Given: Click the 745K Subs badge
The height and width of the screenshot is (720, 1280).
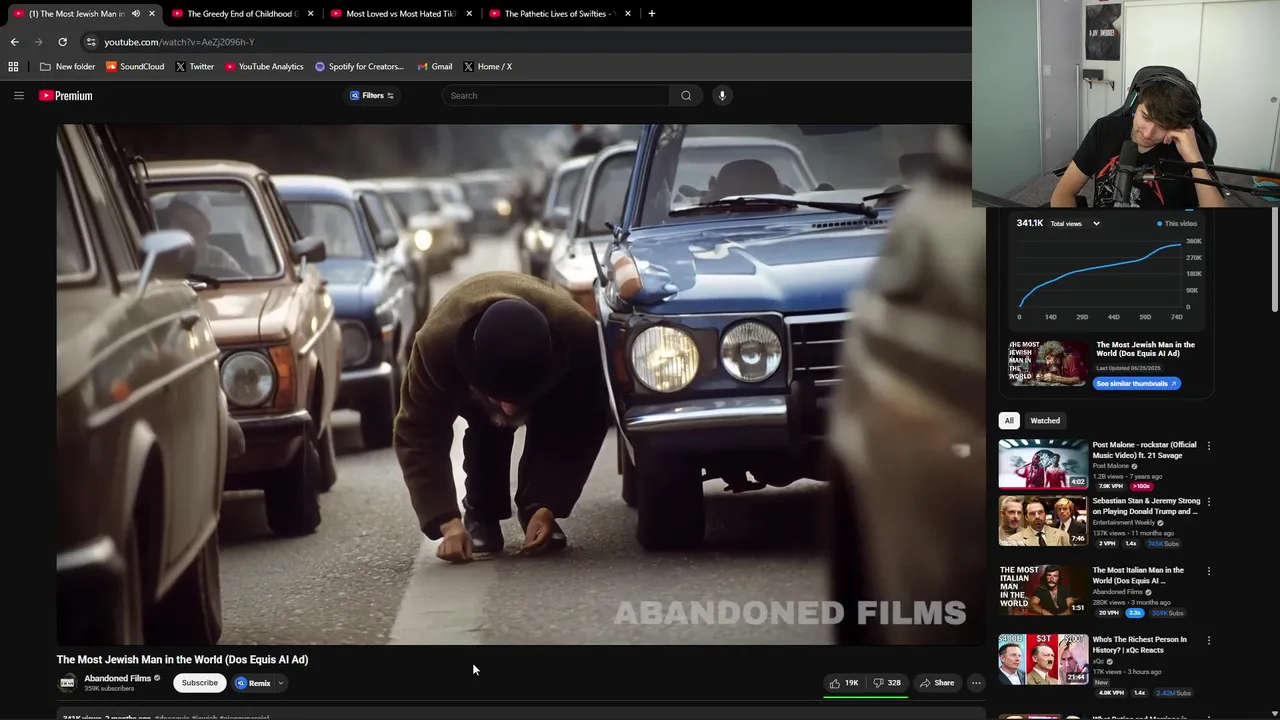Looking at the screenshot, I should (1162, 544).
